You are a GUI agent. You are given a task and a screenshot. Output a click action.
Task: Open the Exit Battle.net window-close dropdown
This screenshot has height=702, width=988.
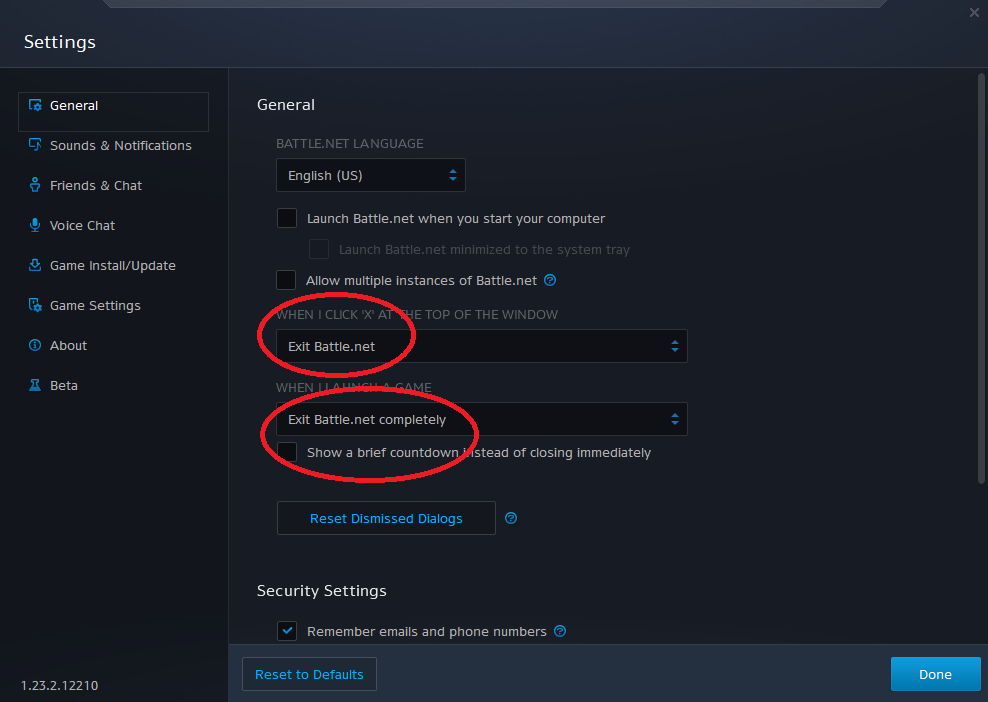point(481,346)
